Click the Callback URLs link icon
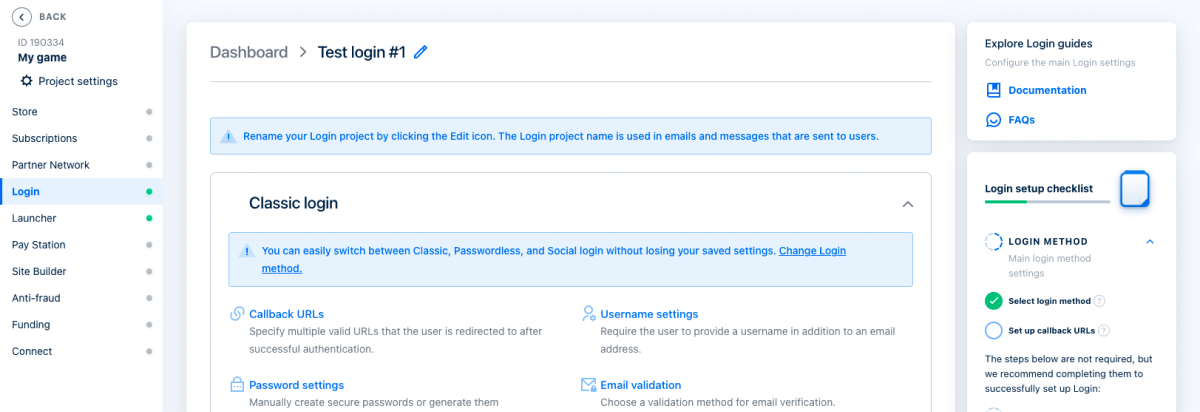This screenshot has width=1200, height=412. pos(237,314)
